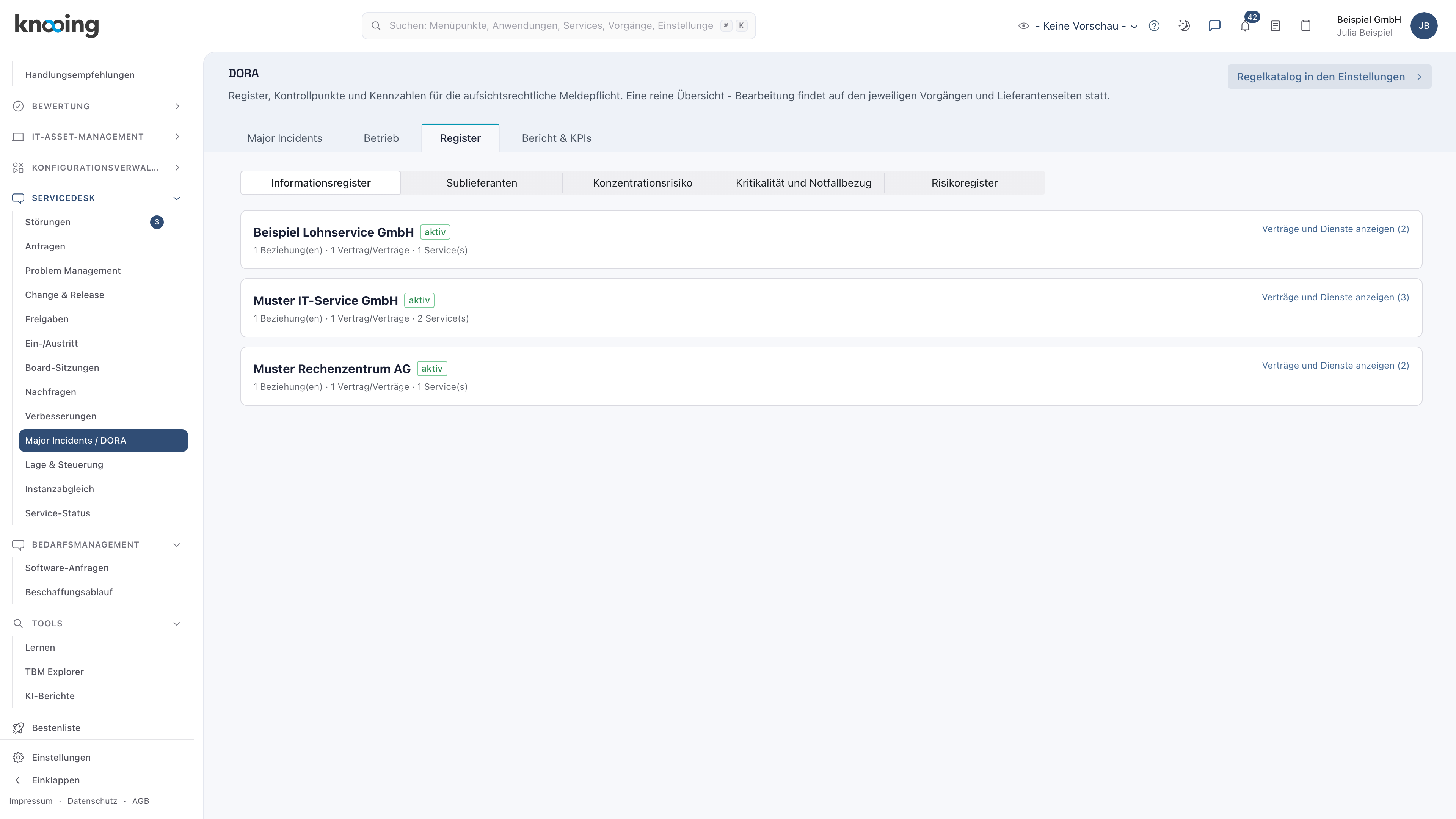Open the chat bubble icon
This screenshot has height=819, width=1456.
tap(1214, 26)
